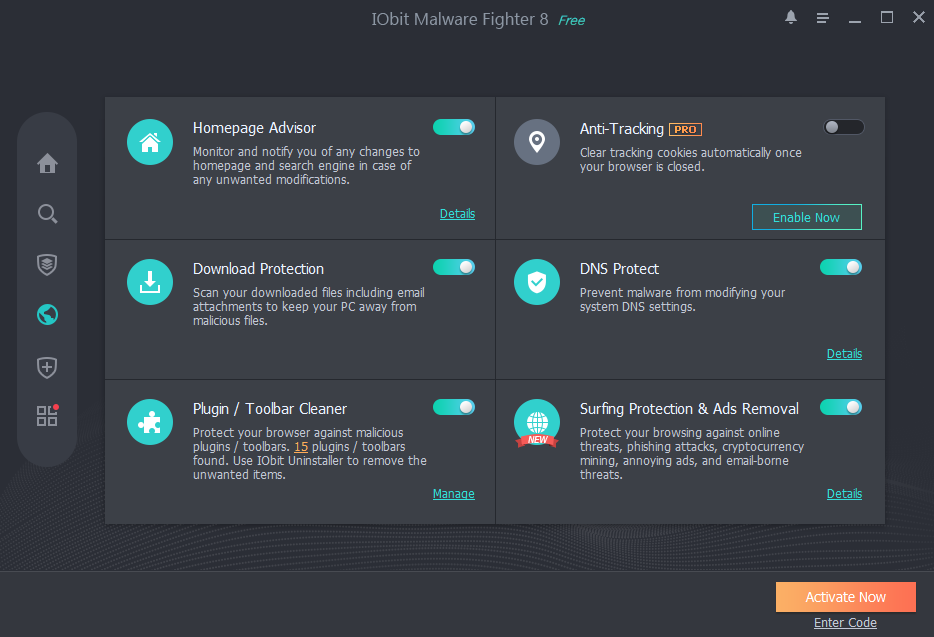Viewport: 934px width, 637px height.
Task: Click the 15 plugins count link
Action: 300,447
